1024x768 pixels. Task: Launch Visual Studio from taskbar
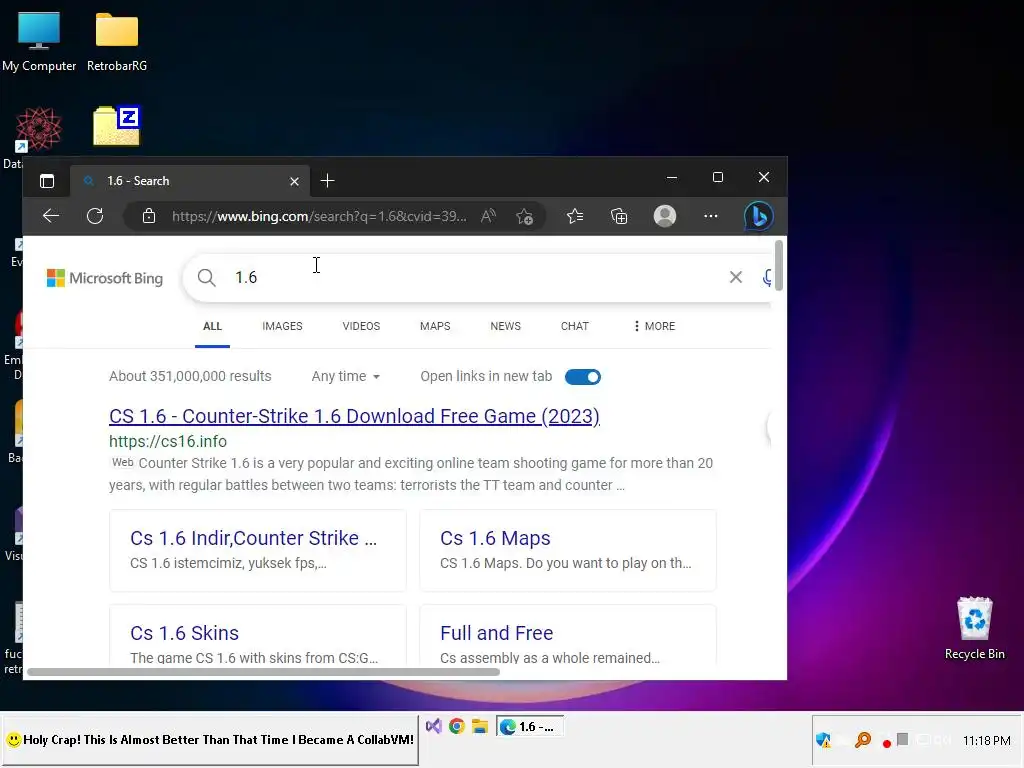pos(434,726)
